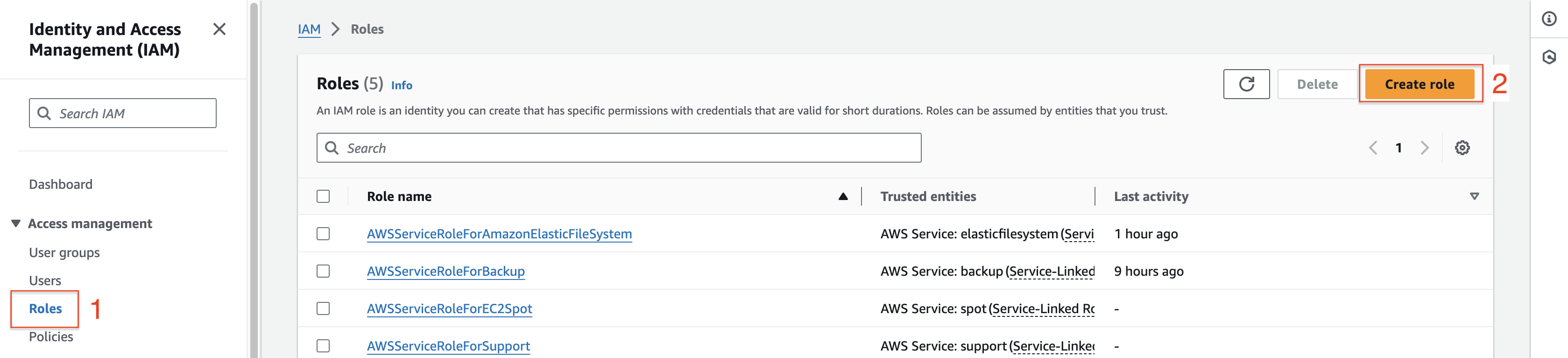Screen dimensions: 1568x358
Task: Click page number 1 in pagination
Action: [x=1399, y=148]
